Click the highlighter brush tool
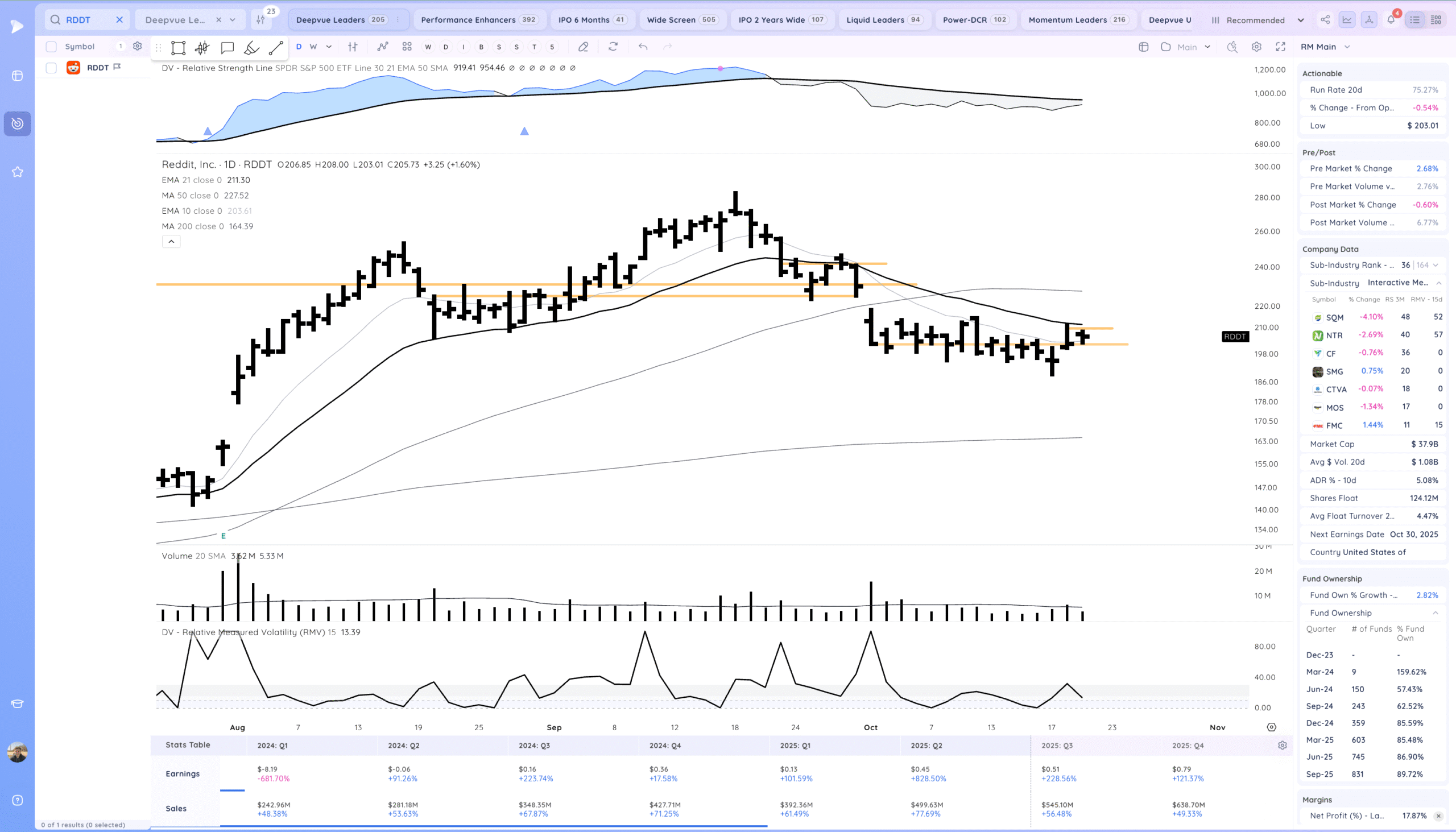Screen dimensions: 1456x832 [251, 47]
